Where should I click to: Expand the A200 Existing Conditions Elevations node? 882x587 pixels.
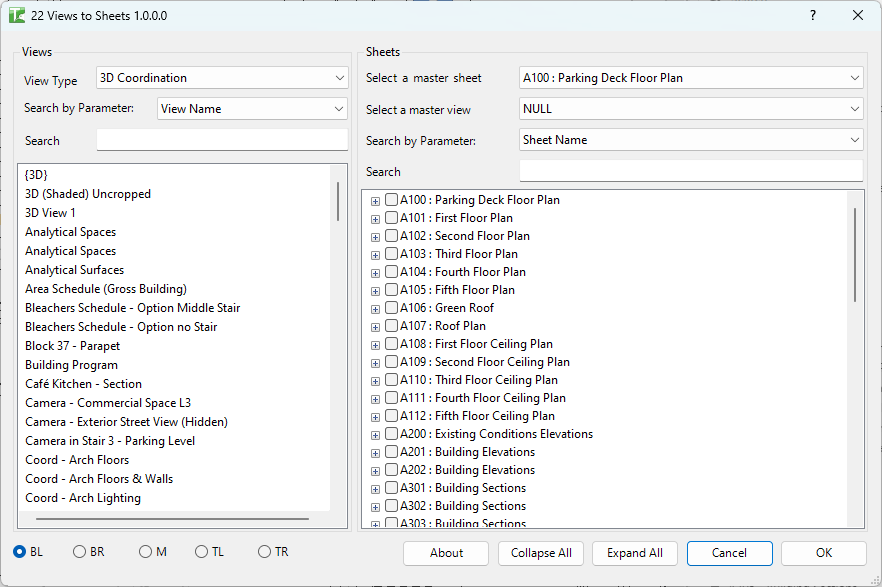pyautogui.click(x=375, y=434)
